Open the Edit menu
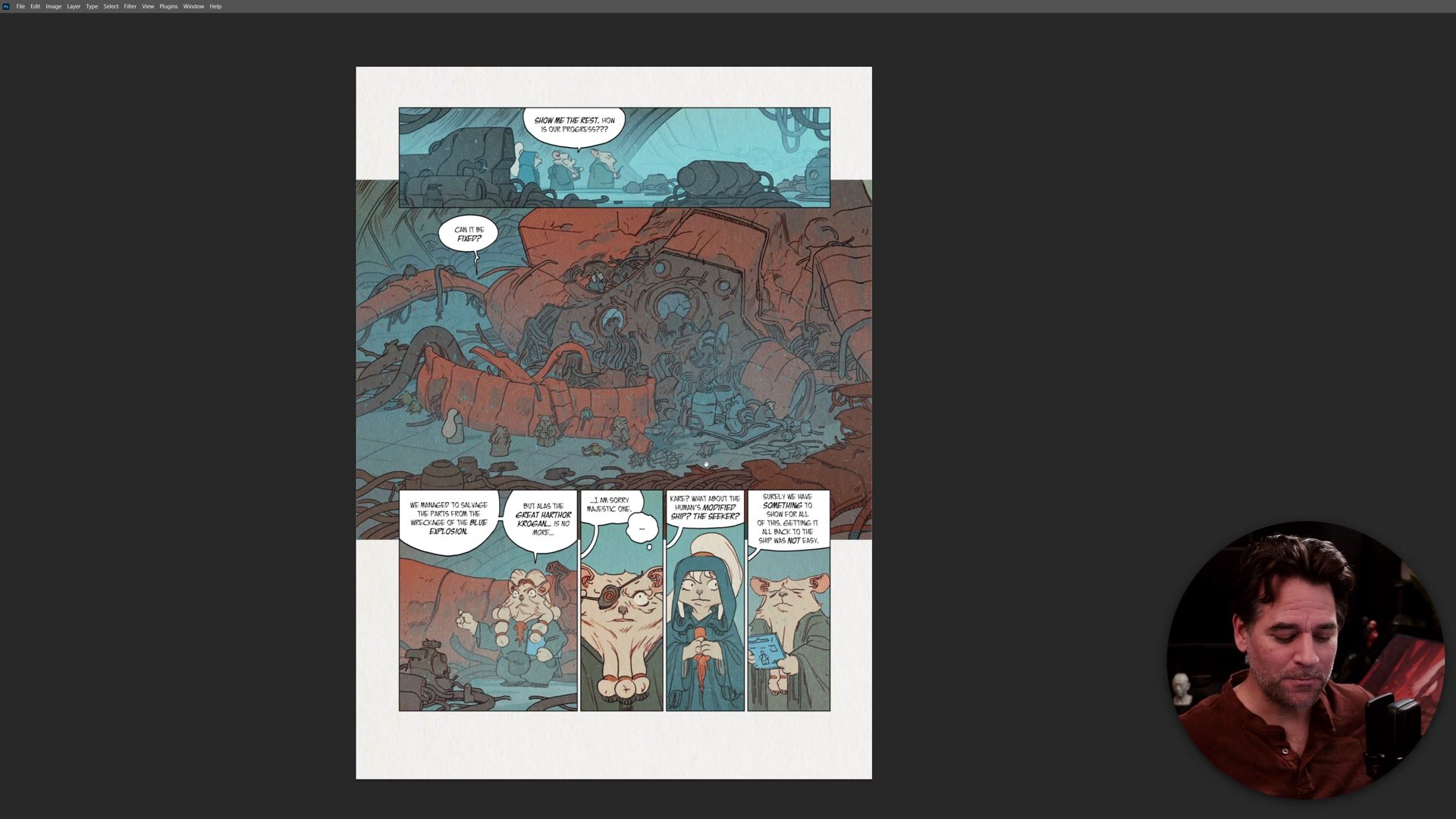The width and height of the screenshot is (1456, 819). point(35,6)
